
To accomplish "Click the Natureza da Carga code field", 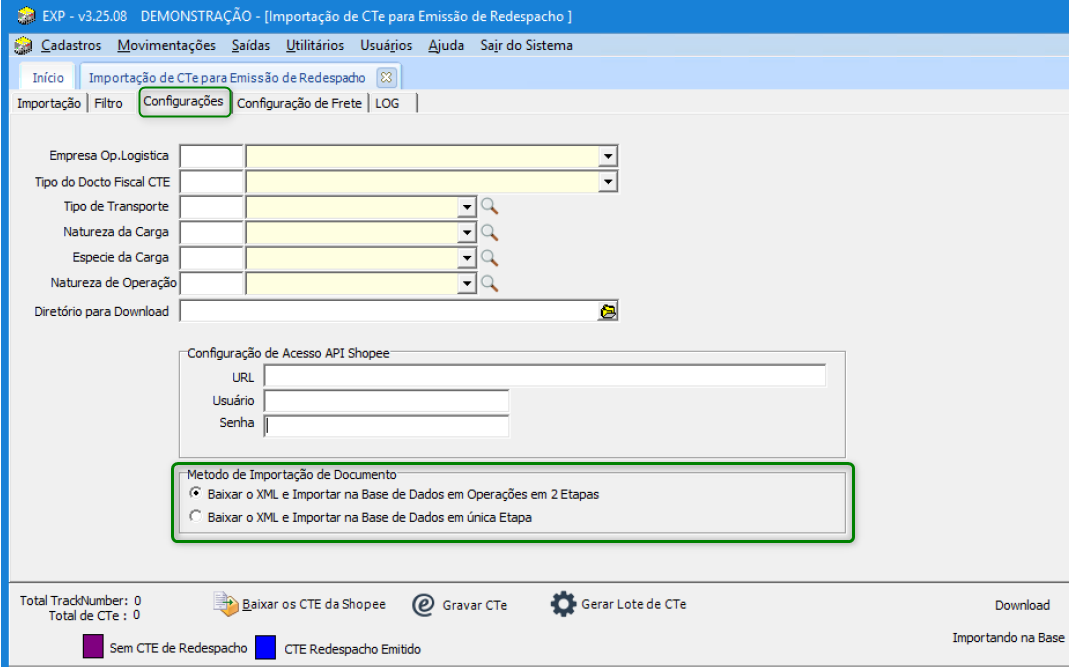I will [x=211, y=232].
